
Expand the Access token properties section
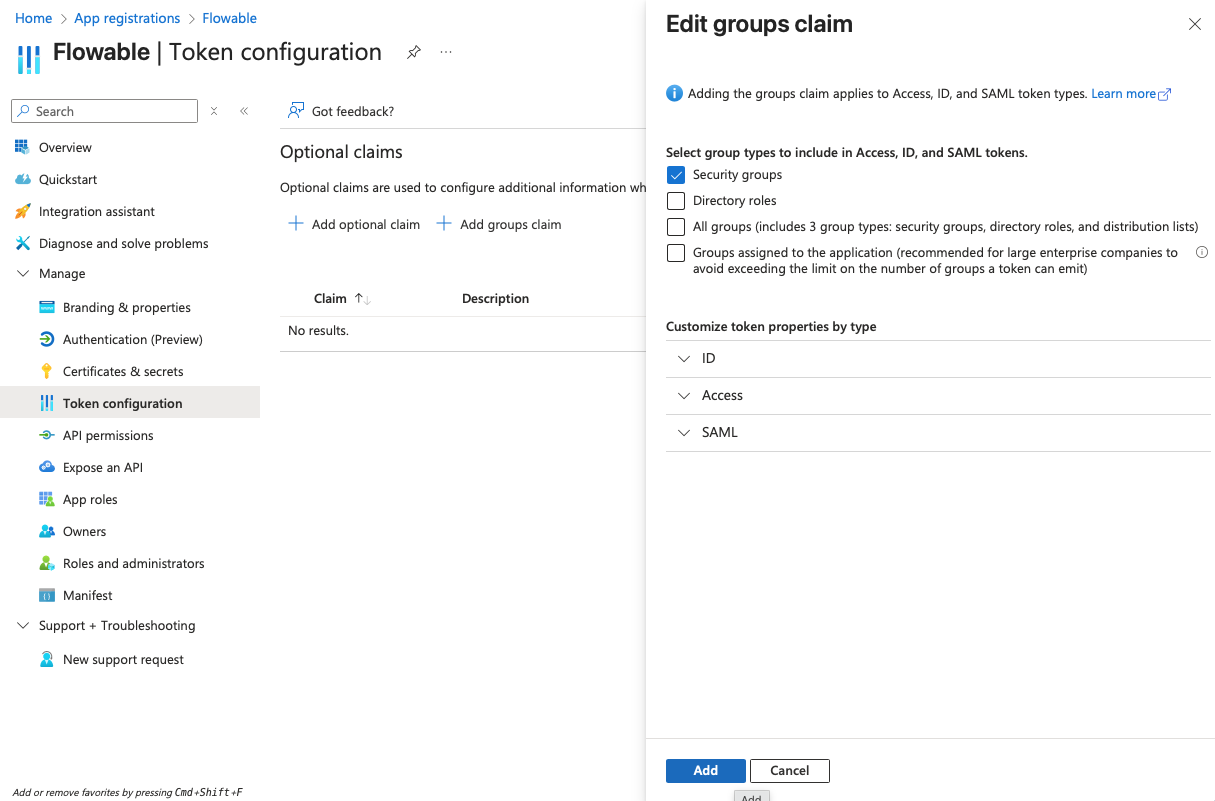(x=684, y=395)
